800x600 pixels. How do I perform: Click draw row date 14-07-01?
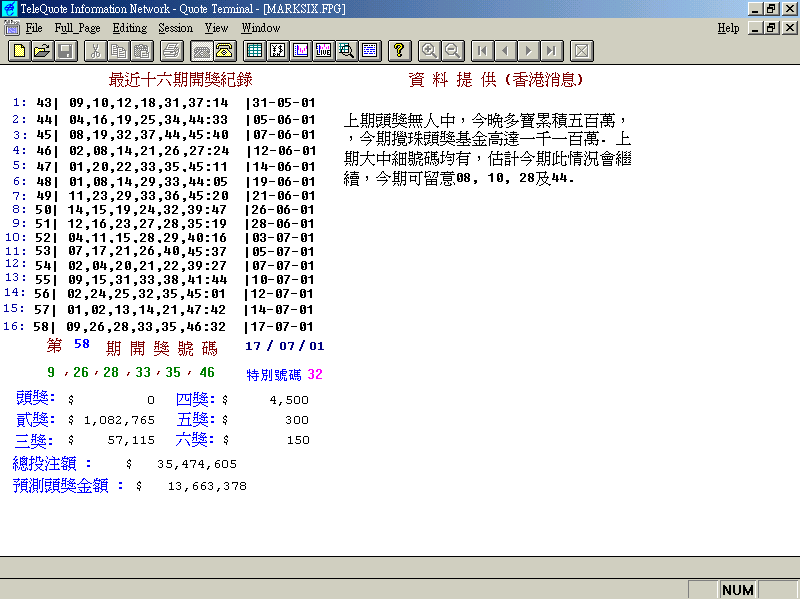(283, 310)
